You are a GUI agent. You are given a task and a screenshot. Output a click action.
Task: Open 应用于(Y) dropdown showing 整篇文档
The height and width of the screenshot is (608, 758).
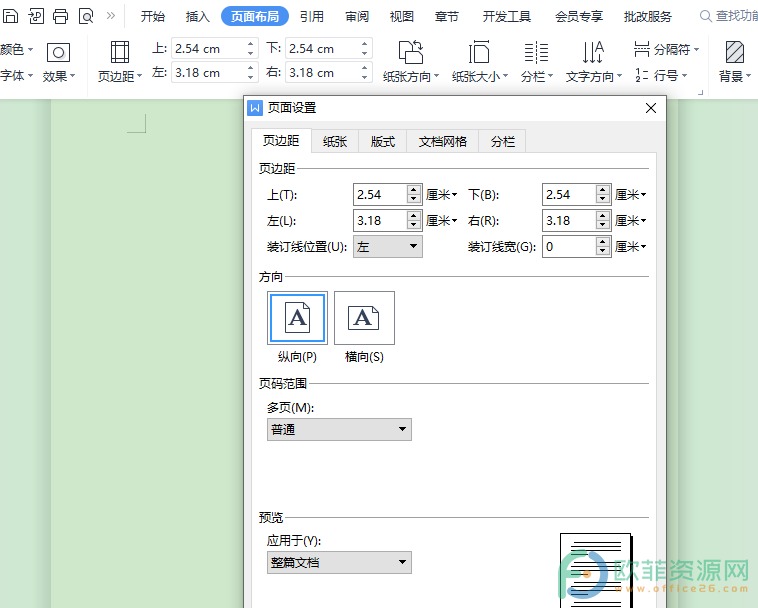(x=339, y=563)
